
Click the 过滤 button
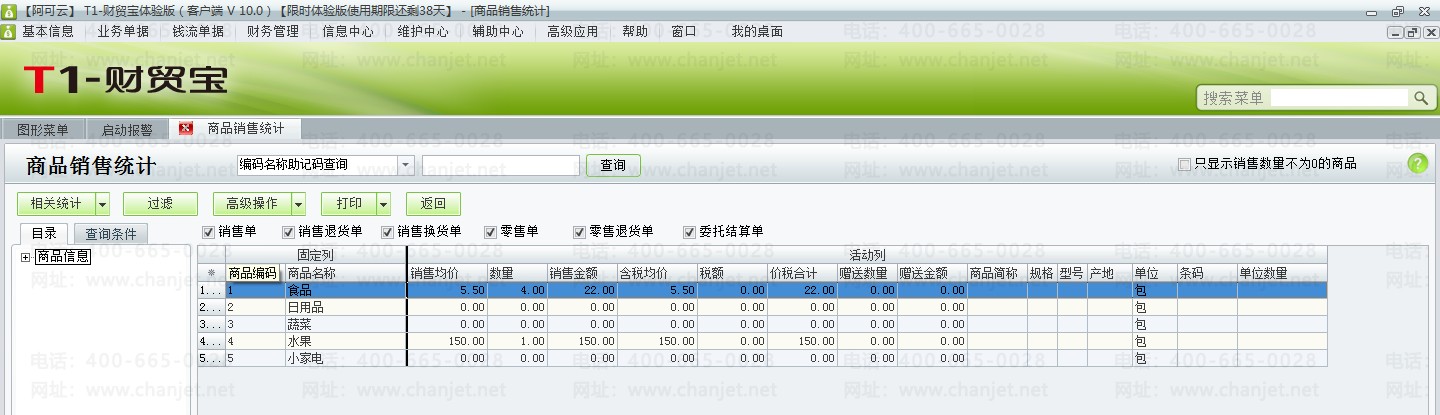click(160, 204)
